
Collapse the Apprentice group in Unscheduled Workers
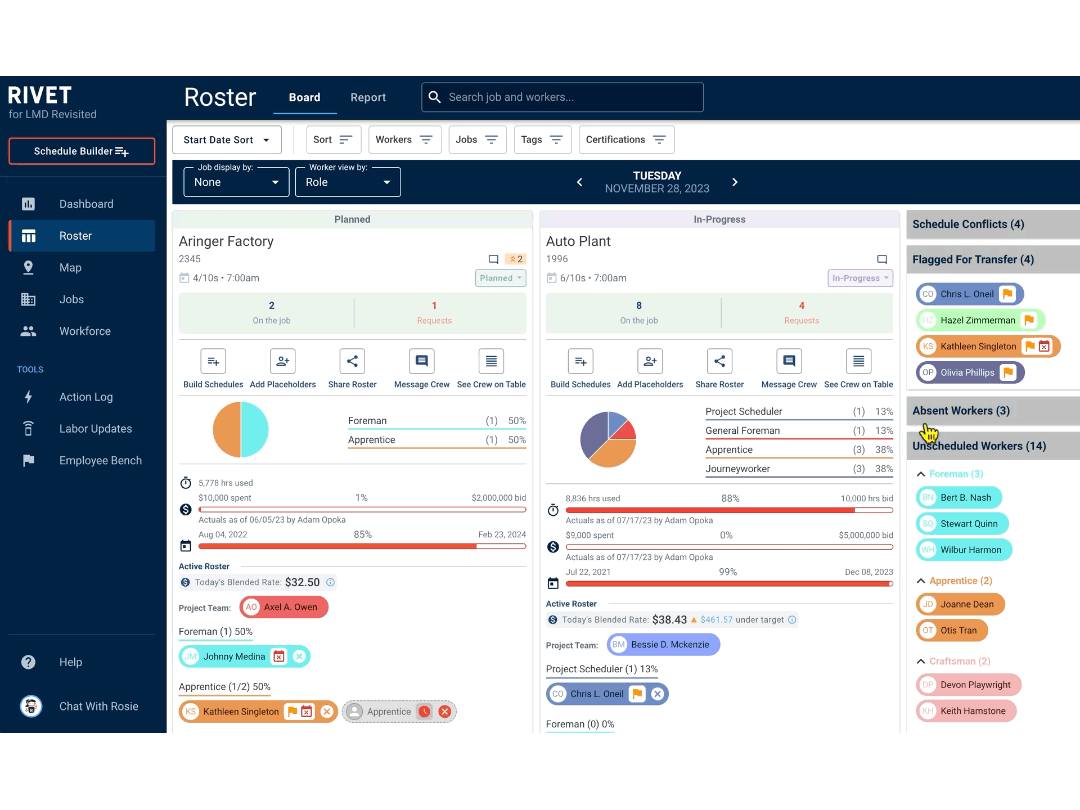click(x=921, y=580)
